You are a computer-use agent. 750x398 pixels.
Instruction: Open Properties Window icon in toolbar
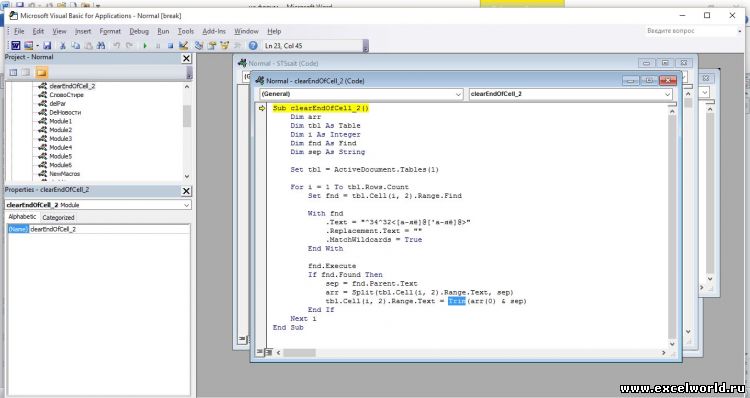pyautogui.click(x=212, y=45)
